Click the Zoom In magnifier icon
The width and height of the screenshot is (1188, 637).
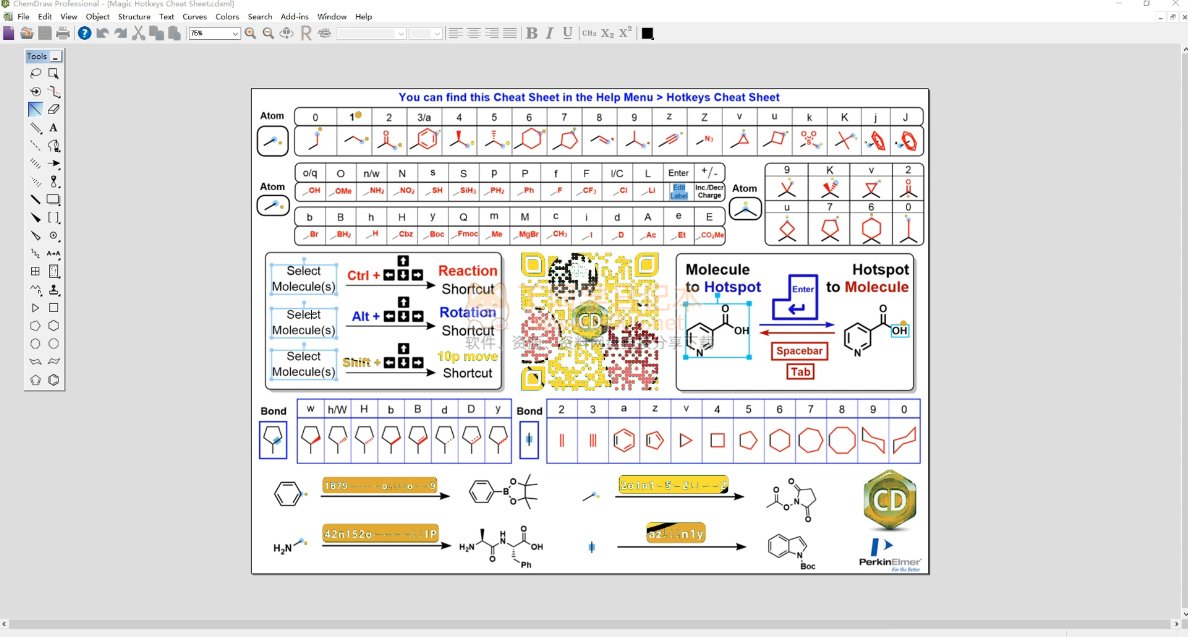[251, 33]
